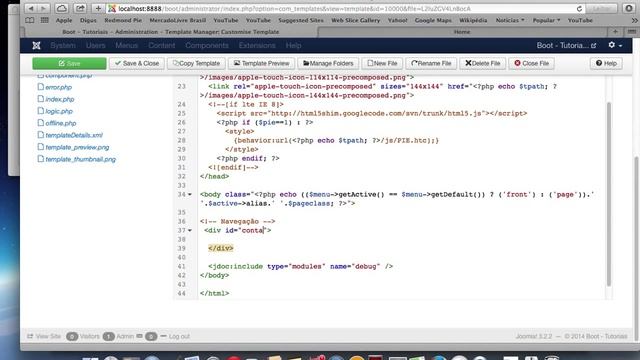Screen dimensions: 640x360
Task: Reload the page via reload icon
Action: click(x=579, y=9)
